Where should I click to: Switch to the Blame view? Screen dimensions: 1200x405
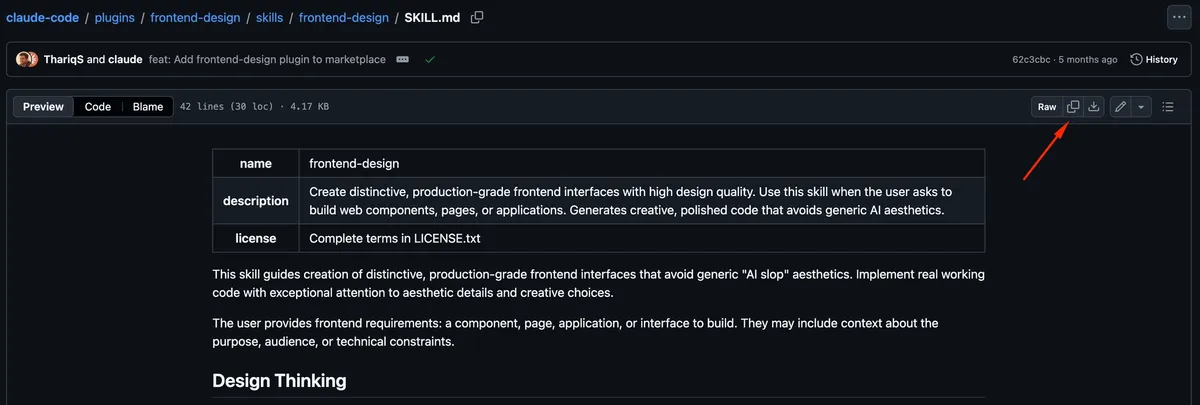tap(148, 106)
